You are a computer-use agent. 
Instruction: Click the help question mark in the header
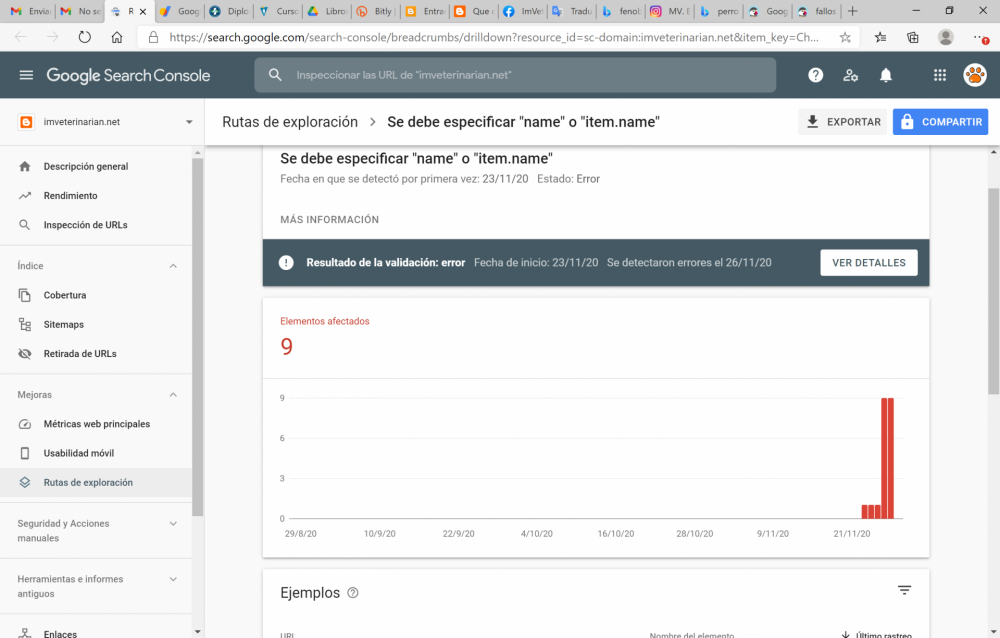(815, 75)
